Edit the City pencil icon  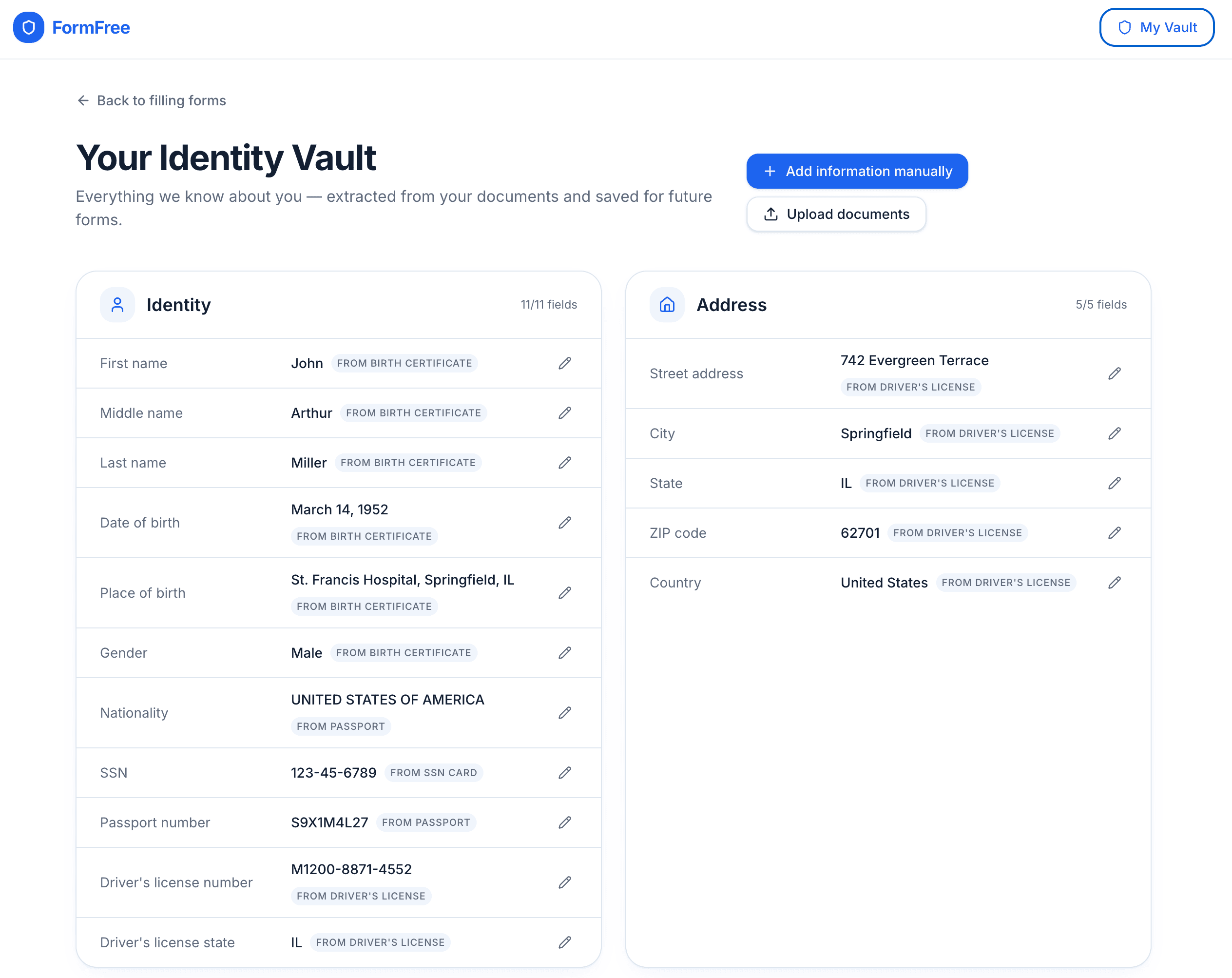tap(1114, 434)
